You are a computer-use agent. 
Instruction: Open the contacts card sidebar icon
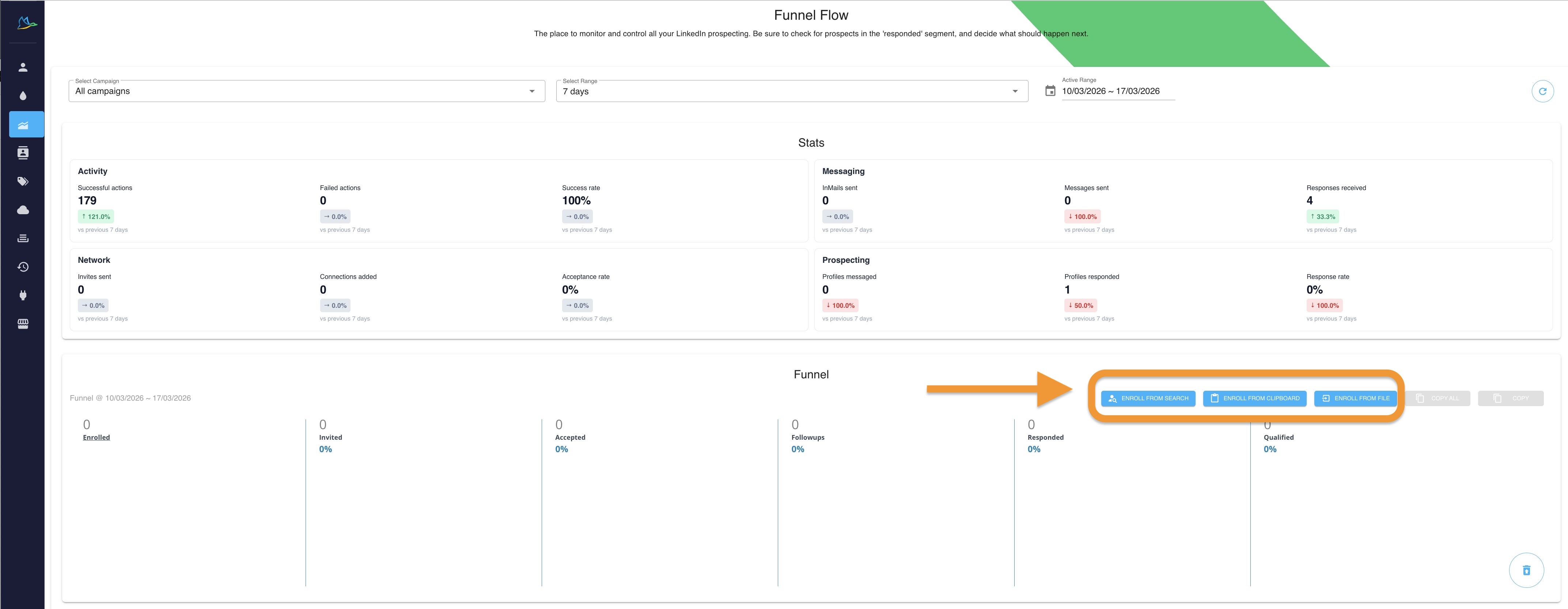click(23, 153)
